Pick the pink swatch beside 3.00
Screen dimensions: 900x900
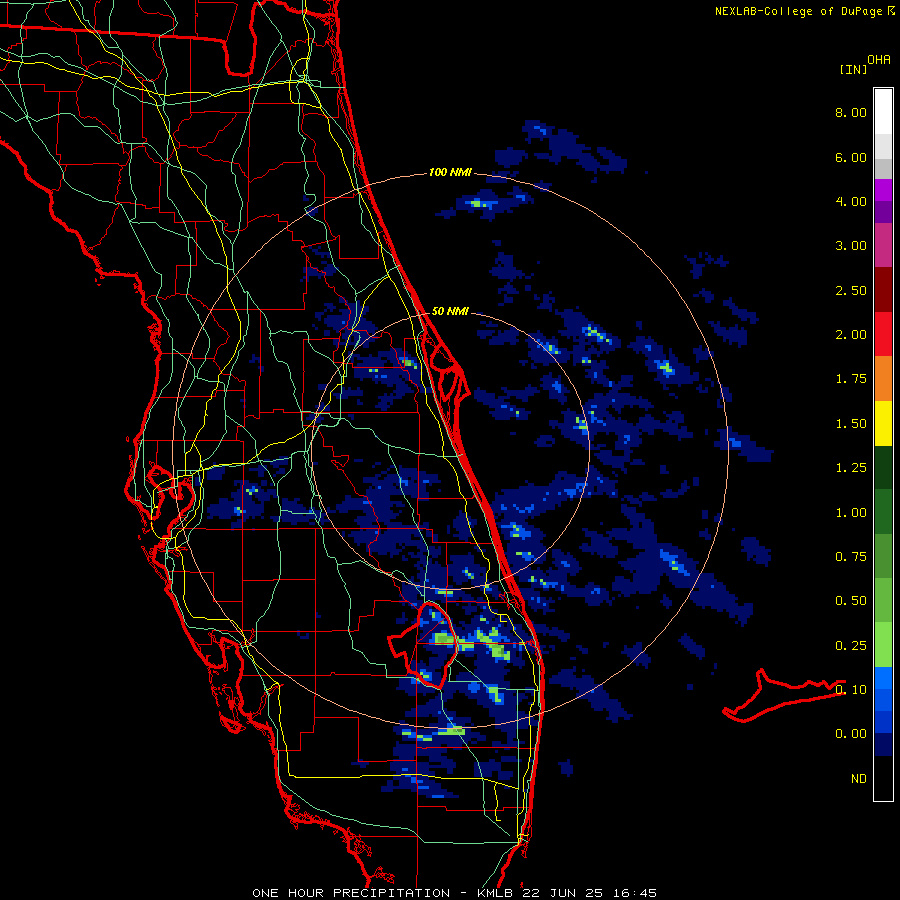[x=883, y=246]
